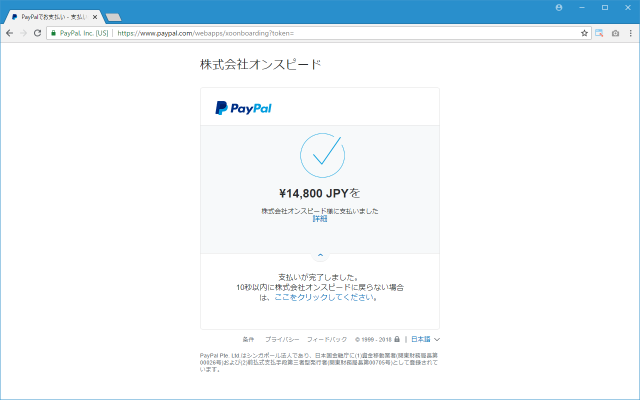Click the 支払いが完了しました message
The height and width of the screenshot is (400, 640).
point(320,278)
